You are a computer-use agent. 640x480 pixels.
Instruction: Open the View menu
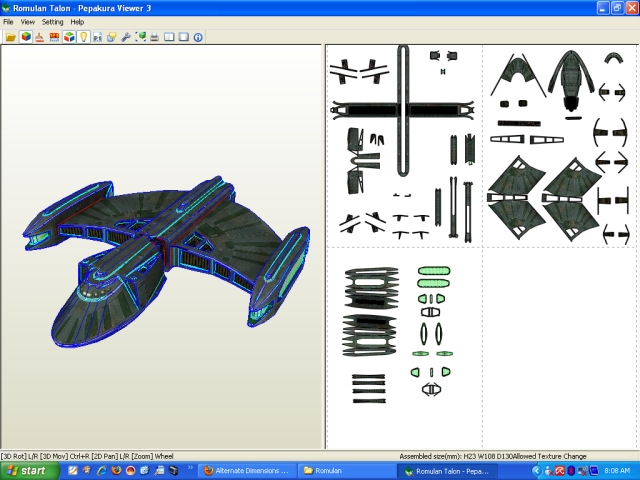[x=27, y=22]
